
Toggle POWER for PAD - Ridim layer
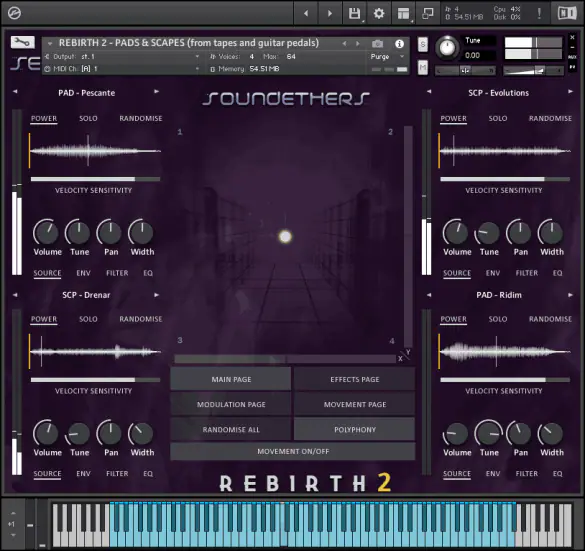tap(453, 319)
